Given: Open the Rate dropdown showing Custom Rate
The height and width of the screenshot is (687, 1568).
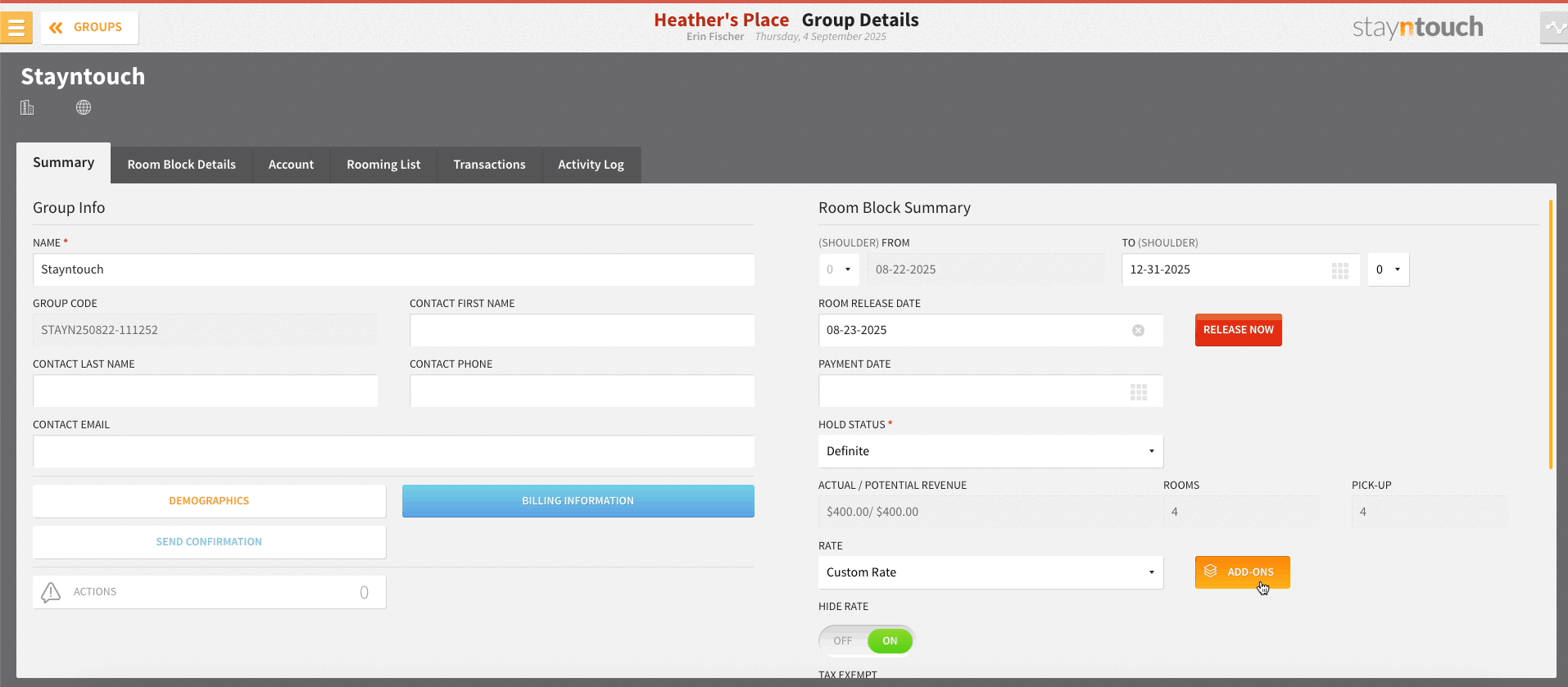Looking at the screenshot, I should pyautogui.click(x=990, y=572).
